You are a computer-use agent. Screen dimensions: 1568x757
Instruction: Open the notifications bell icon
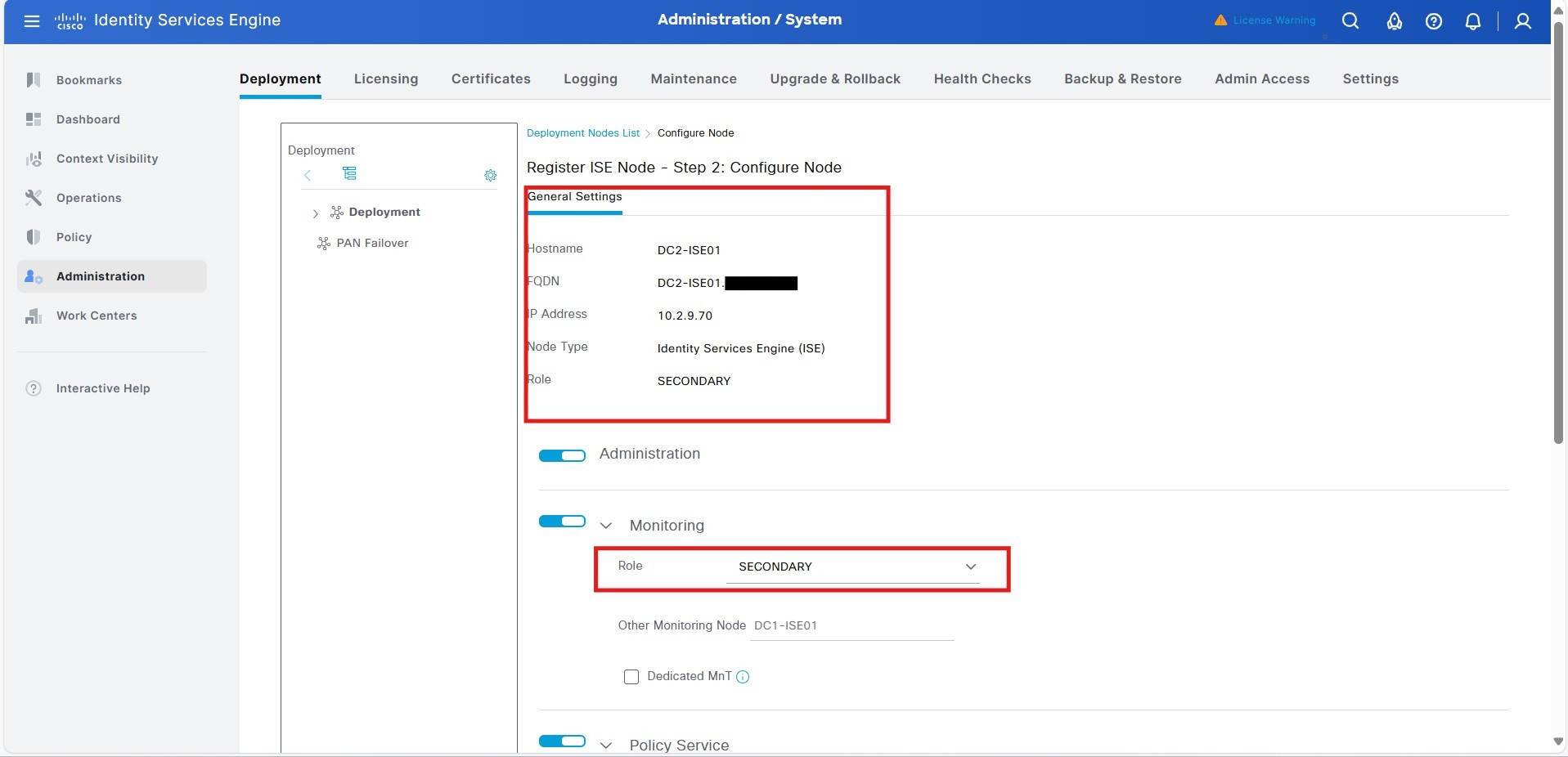(1472, 21)
